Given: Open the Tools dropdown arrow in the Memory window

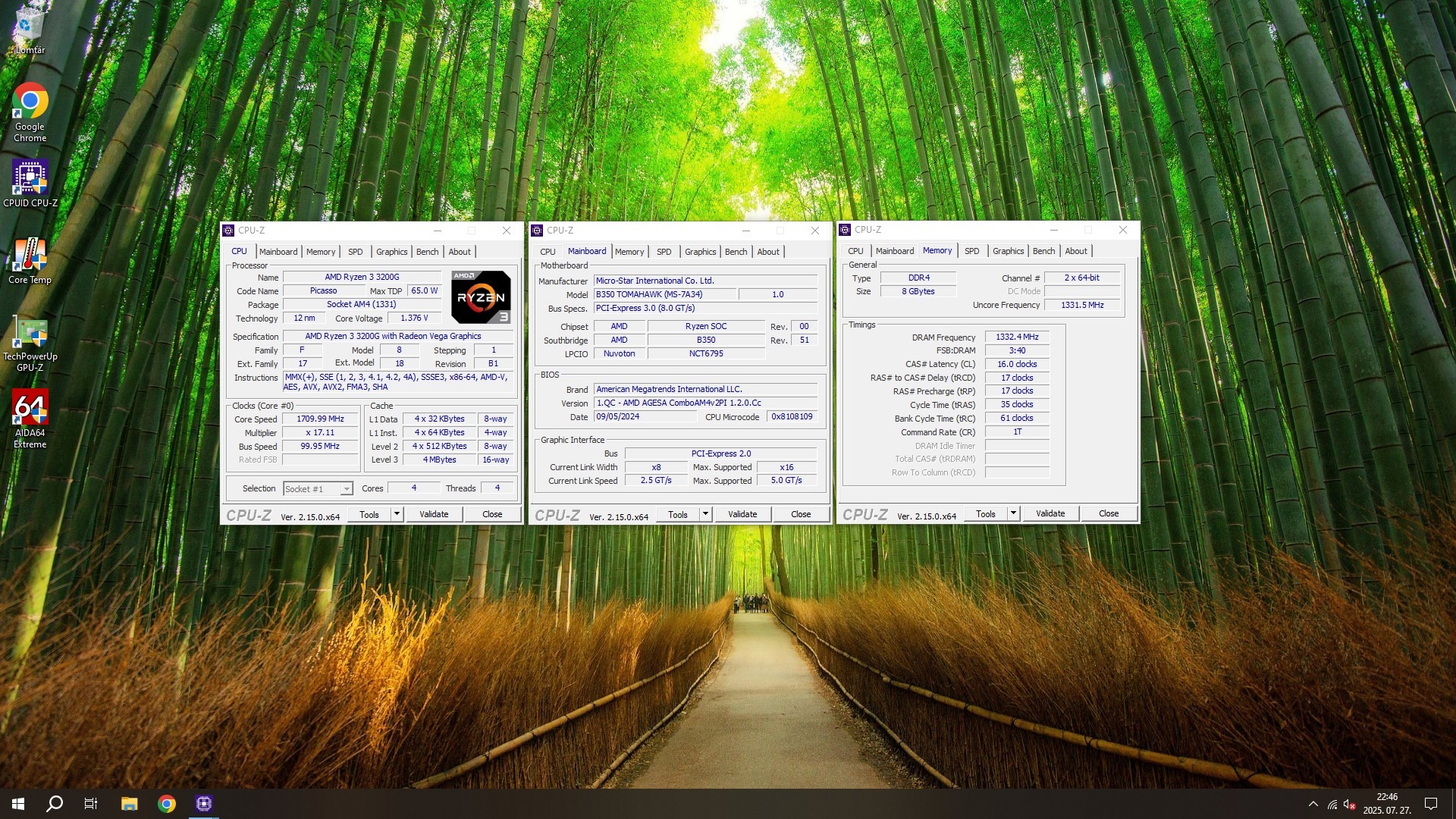Looking at the screenshot, I should point(1013,513).
